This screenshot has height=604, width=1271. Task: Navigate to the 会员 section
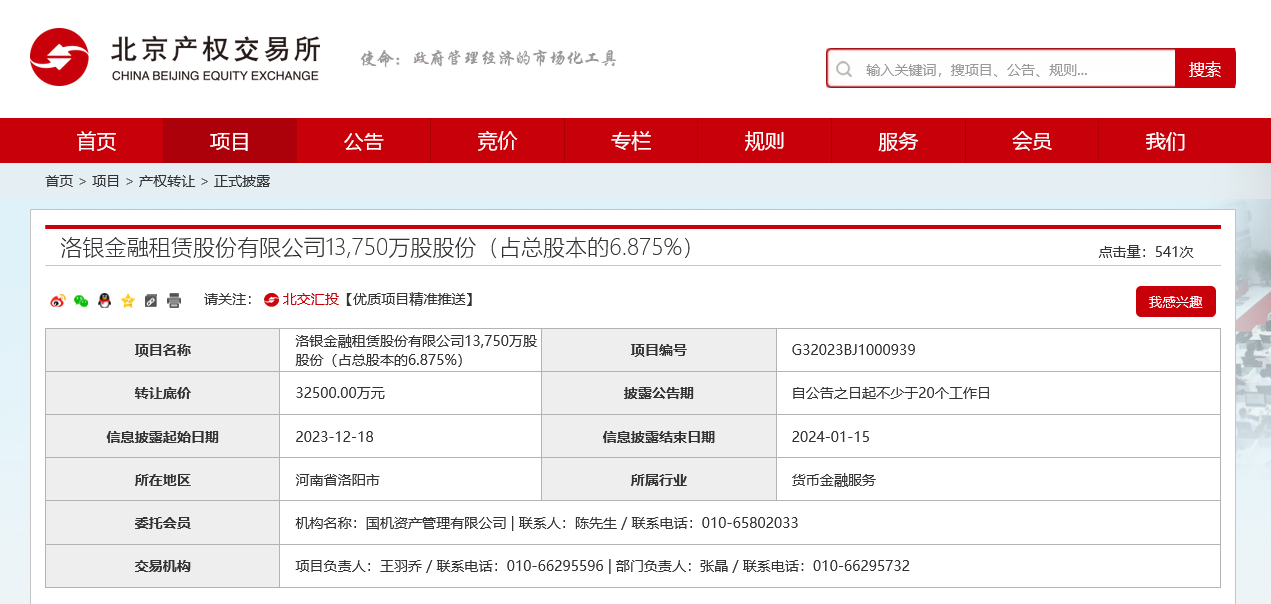tap(1031, 141)
